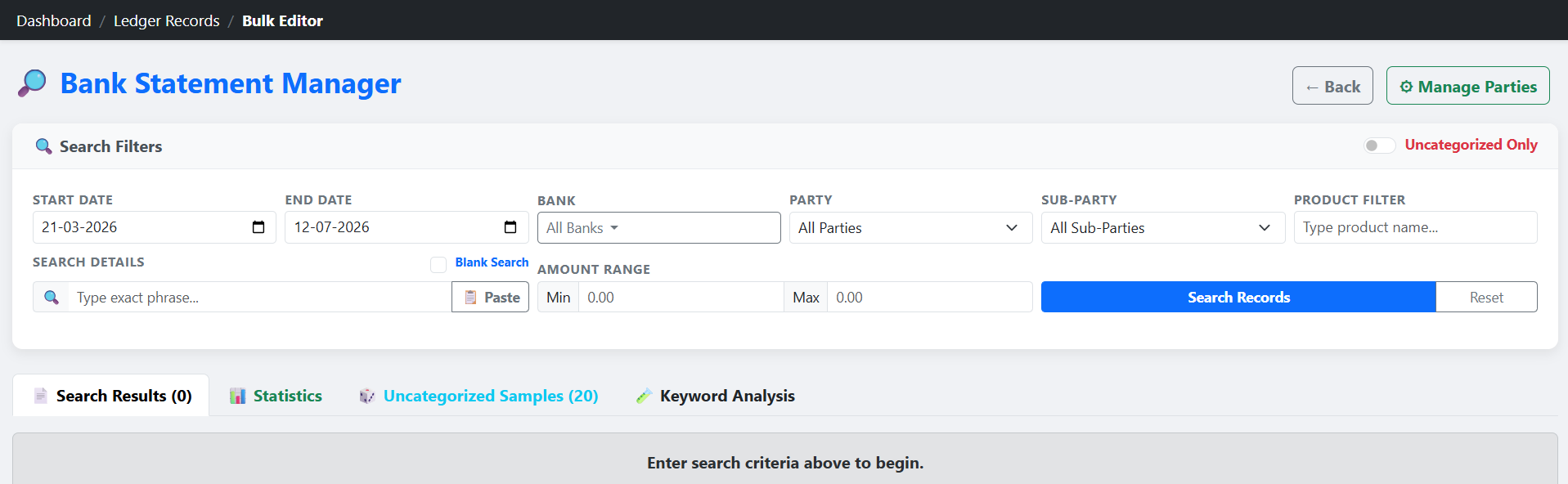Click the bar chart icon on Statistics tab
1568x484 pixels.
pyautogui.click(x=237, y=396)
